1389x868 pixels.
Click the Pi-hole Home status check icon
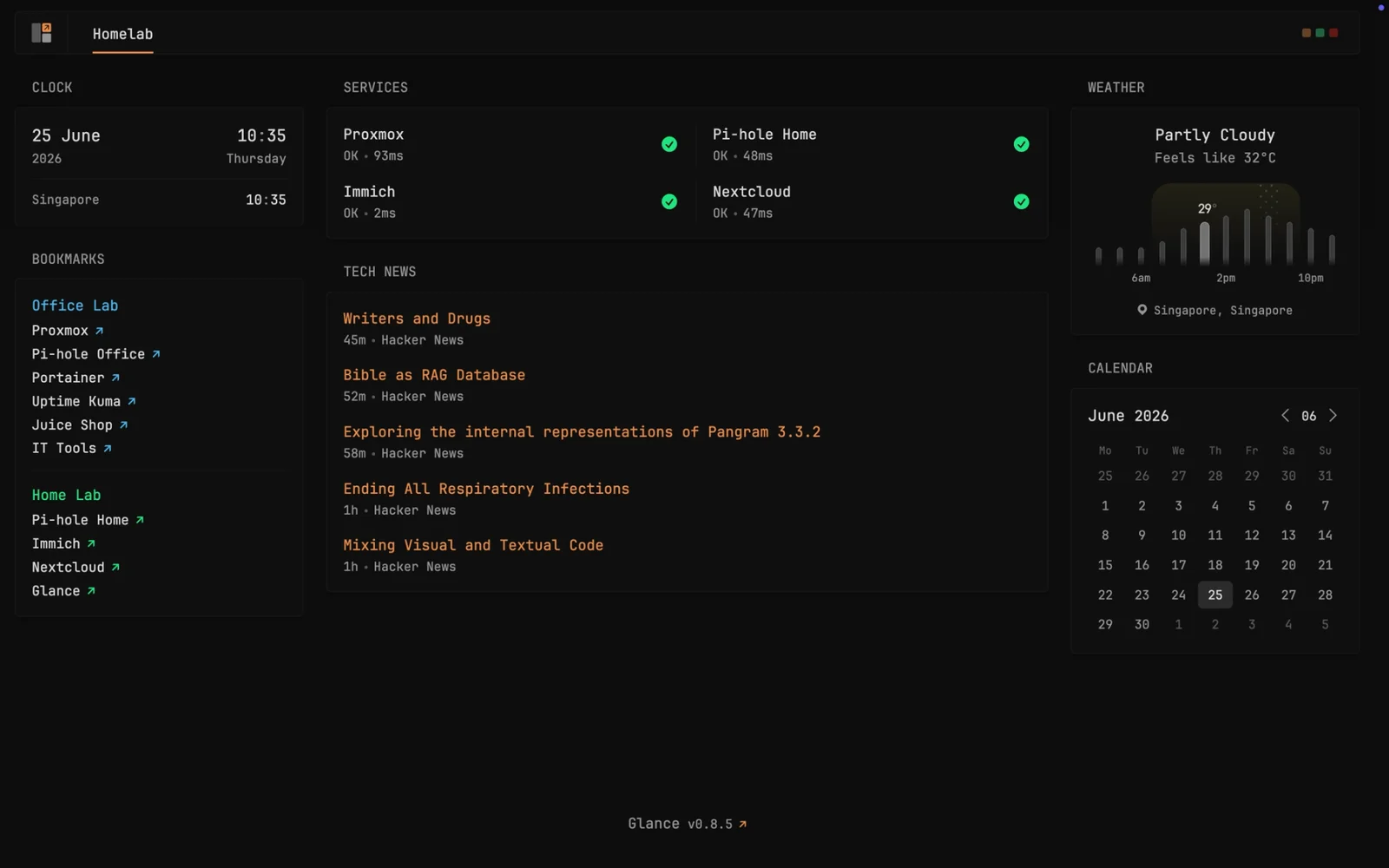click(1022, 144)
